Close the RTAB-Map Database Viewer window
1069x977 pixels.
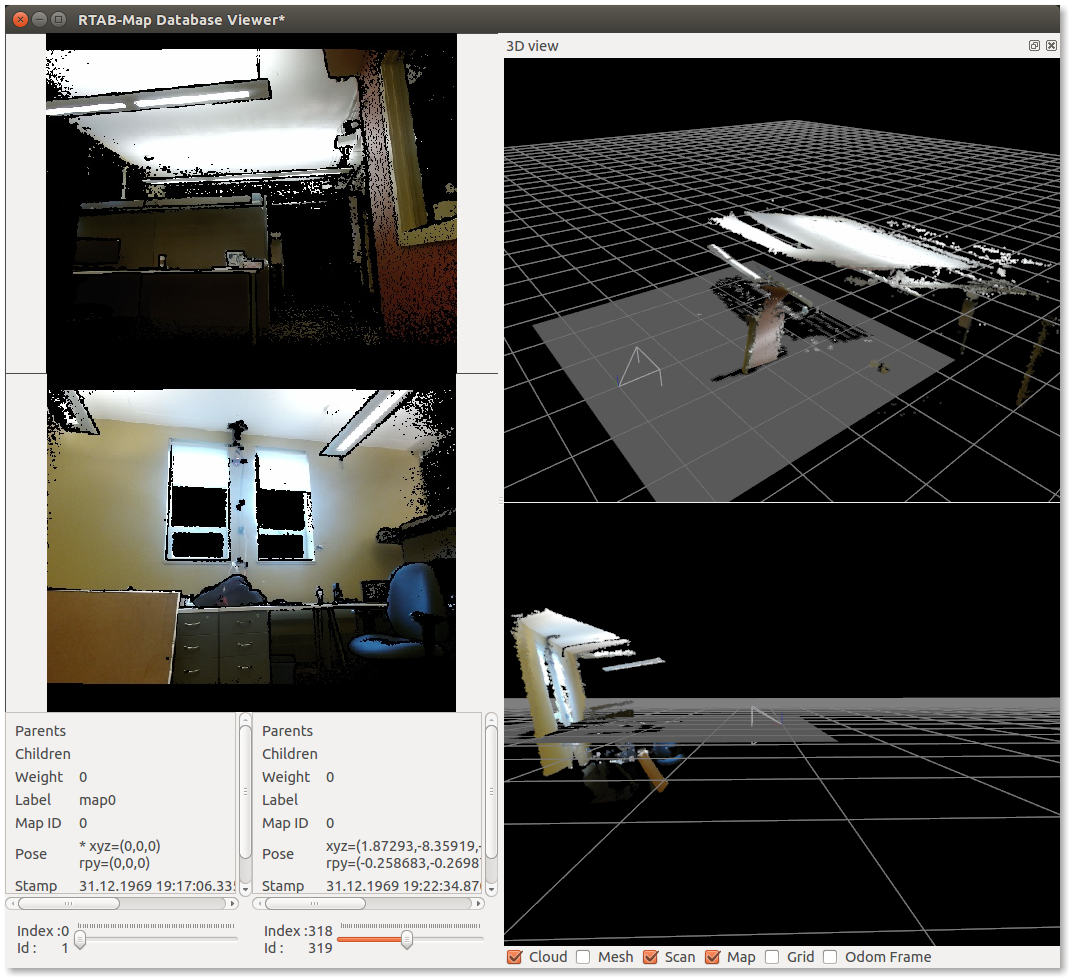(19, 19)
